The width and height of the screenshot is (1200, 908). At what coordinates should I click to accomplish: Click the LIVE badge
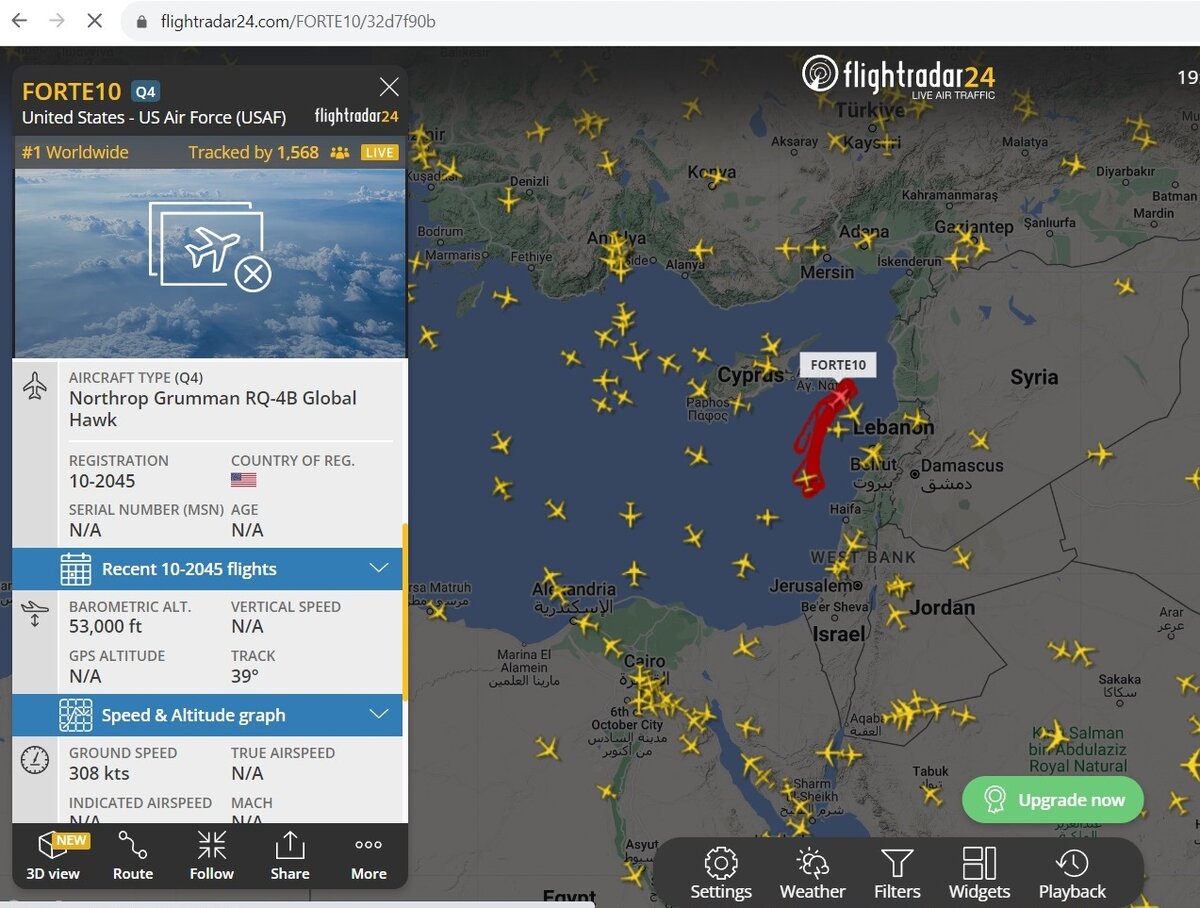(x=380, y=153)
